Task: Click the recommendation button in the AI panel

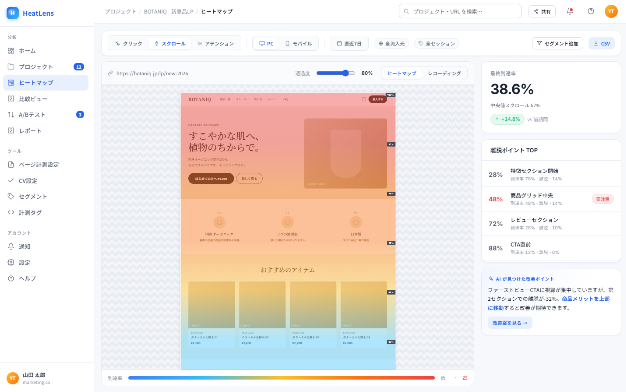Action: (510, 323)
